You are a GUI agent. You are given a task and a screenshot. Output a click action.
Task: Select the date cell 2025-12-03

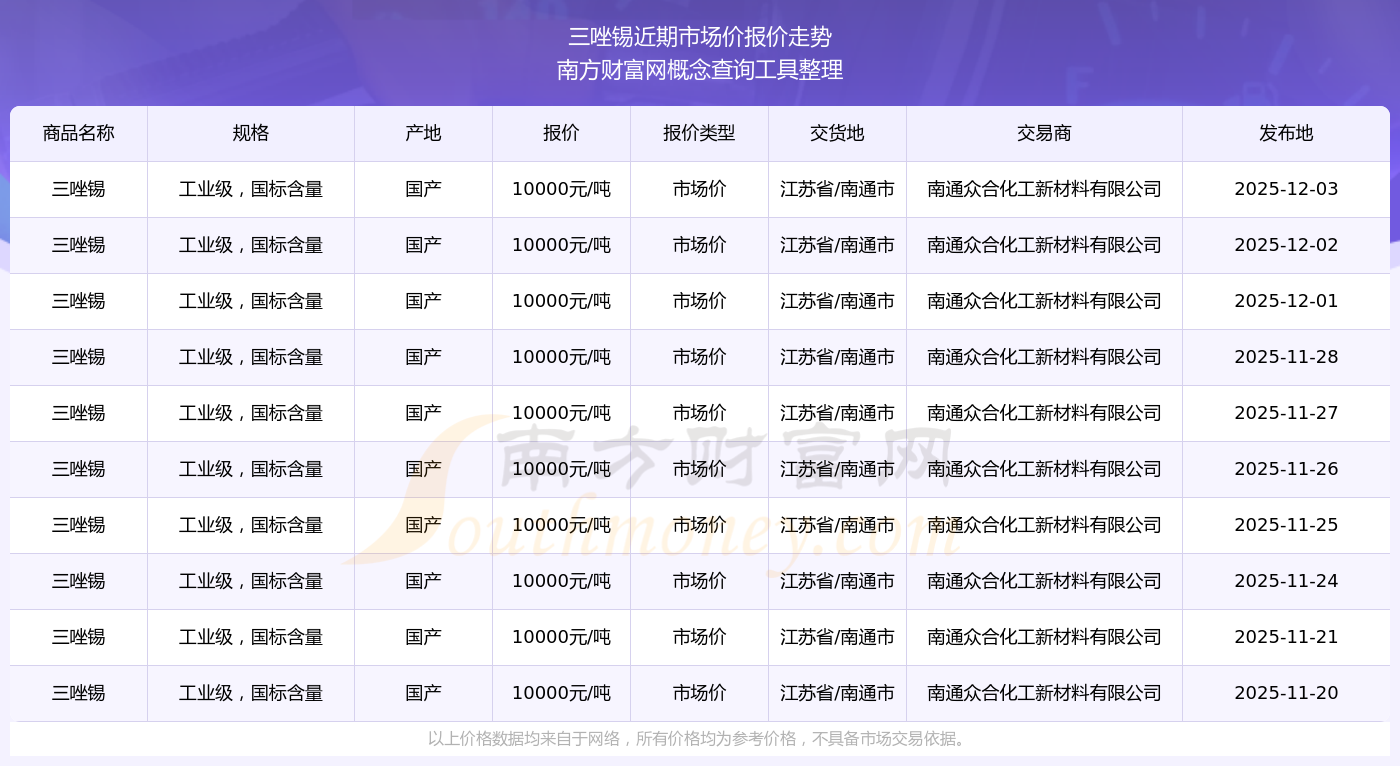coord(1286,189)
